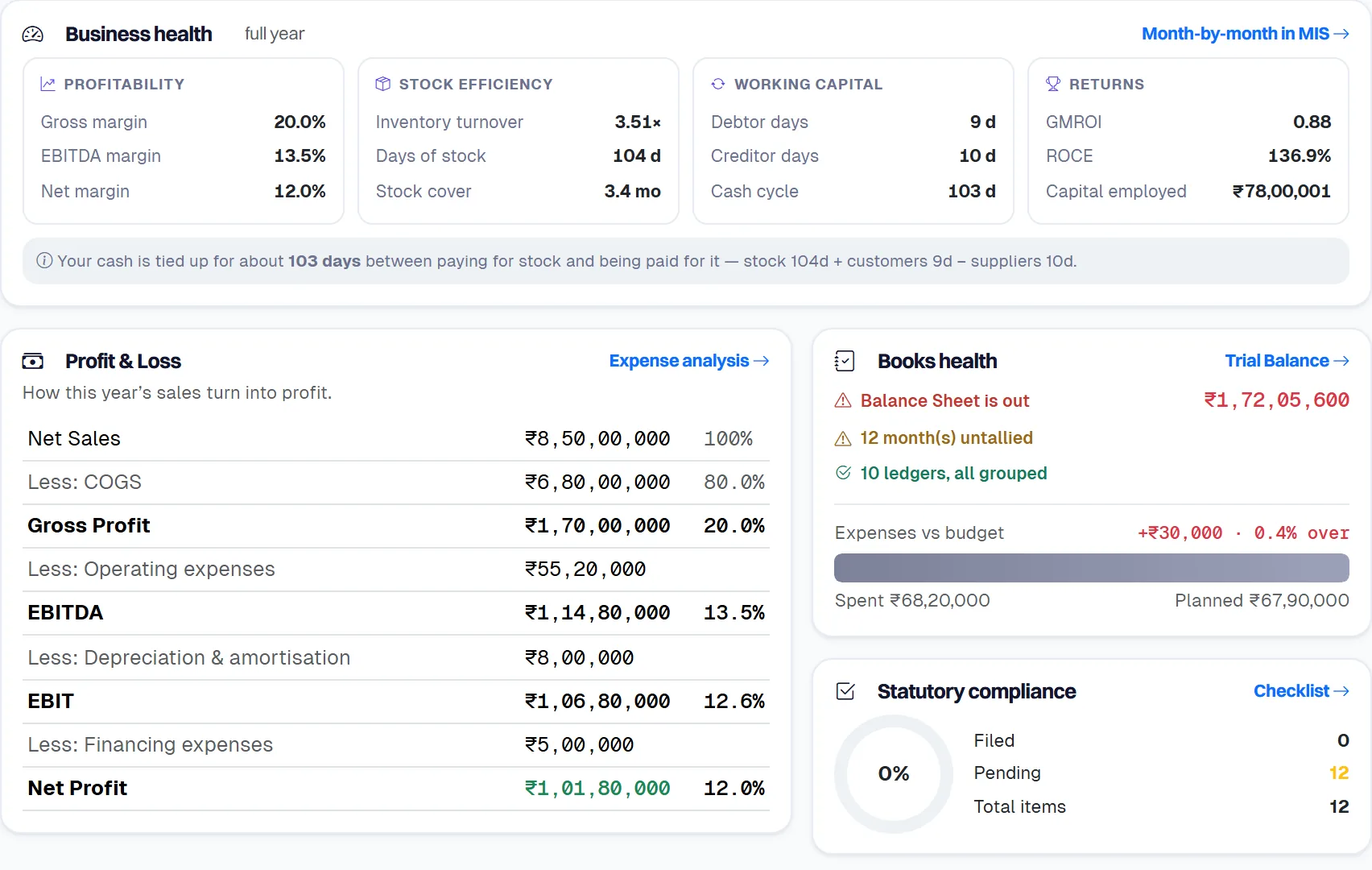
Task: Open the compliance Checklist link
Action: 1301,691
